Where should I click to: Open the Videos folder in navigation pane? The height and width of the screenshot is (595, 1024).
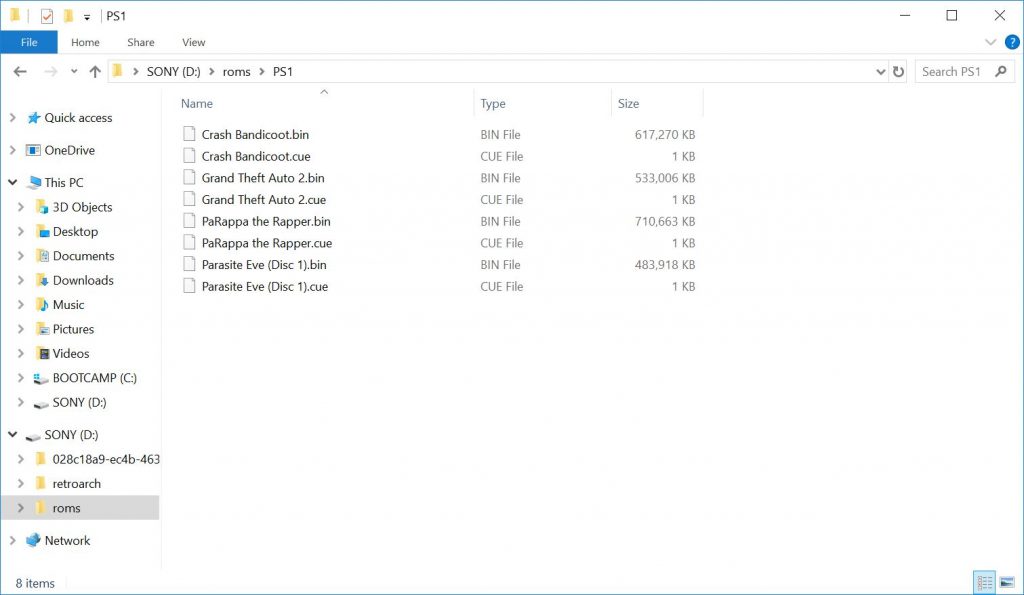[71, 353]
